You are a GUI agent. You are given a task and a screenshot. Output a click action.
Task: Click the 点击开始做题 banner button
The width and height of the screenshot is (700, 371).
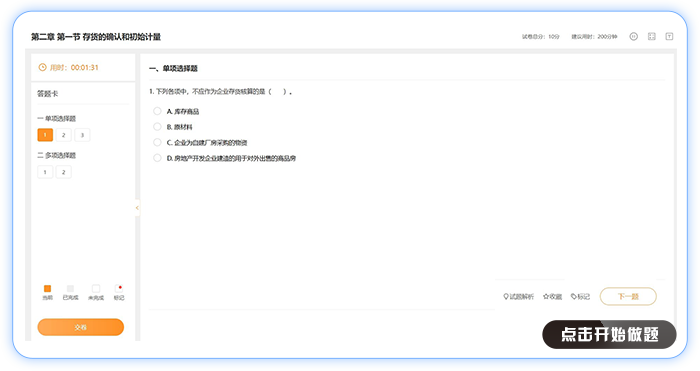(609, 334)
